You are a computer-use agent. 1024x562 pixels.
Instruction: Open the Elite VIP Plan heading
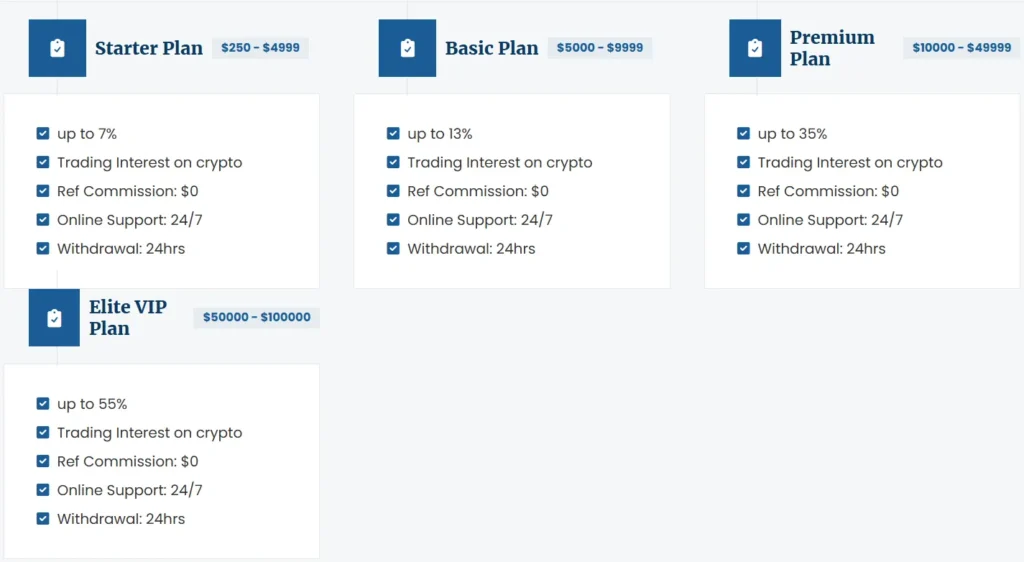[128, 318]
